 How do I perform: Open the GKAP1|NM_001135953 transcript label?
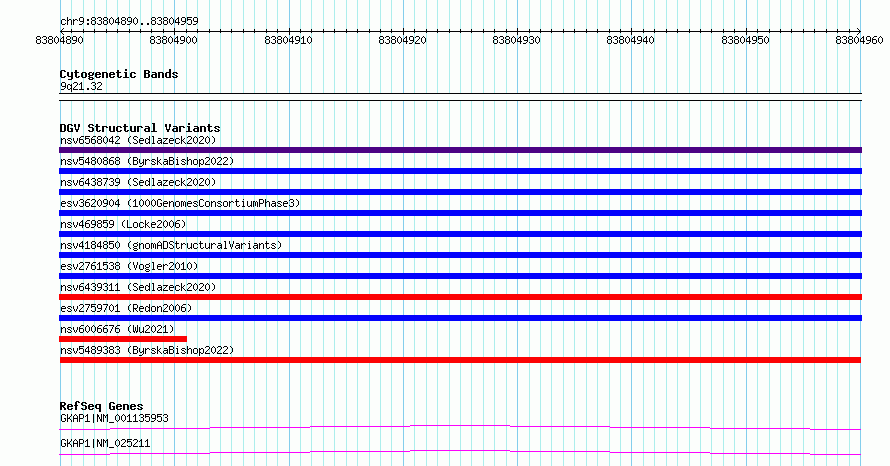(x=114, y=418)
